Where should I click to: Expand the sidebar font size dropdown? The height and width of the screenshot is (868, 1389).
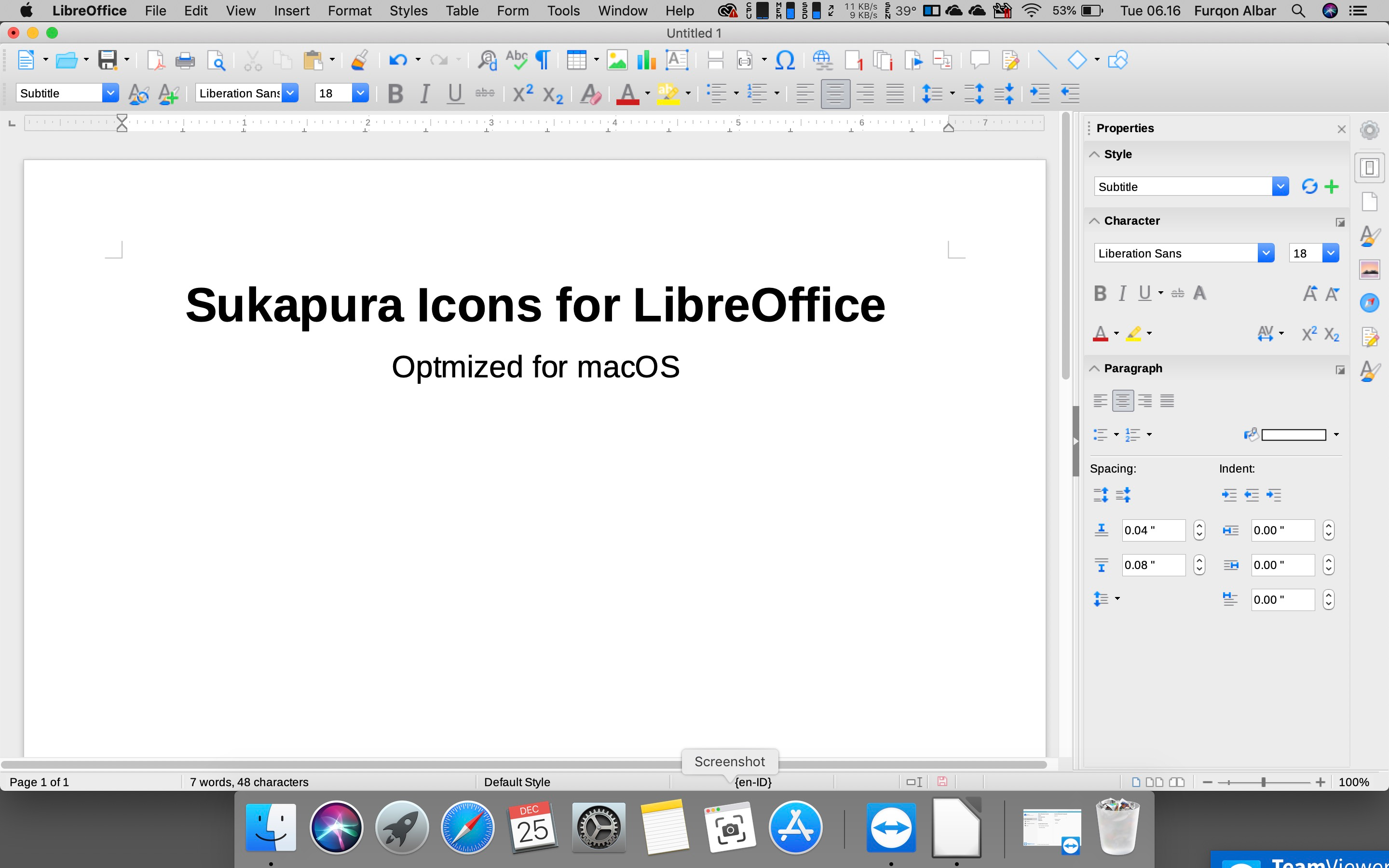1330,253
